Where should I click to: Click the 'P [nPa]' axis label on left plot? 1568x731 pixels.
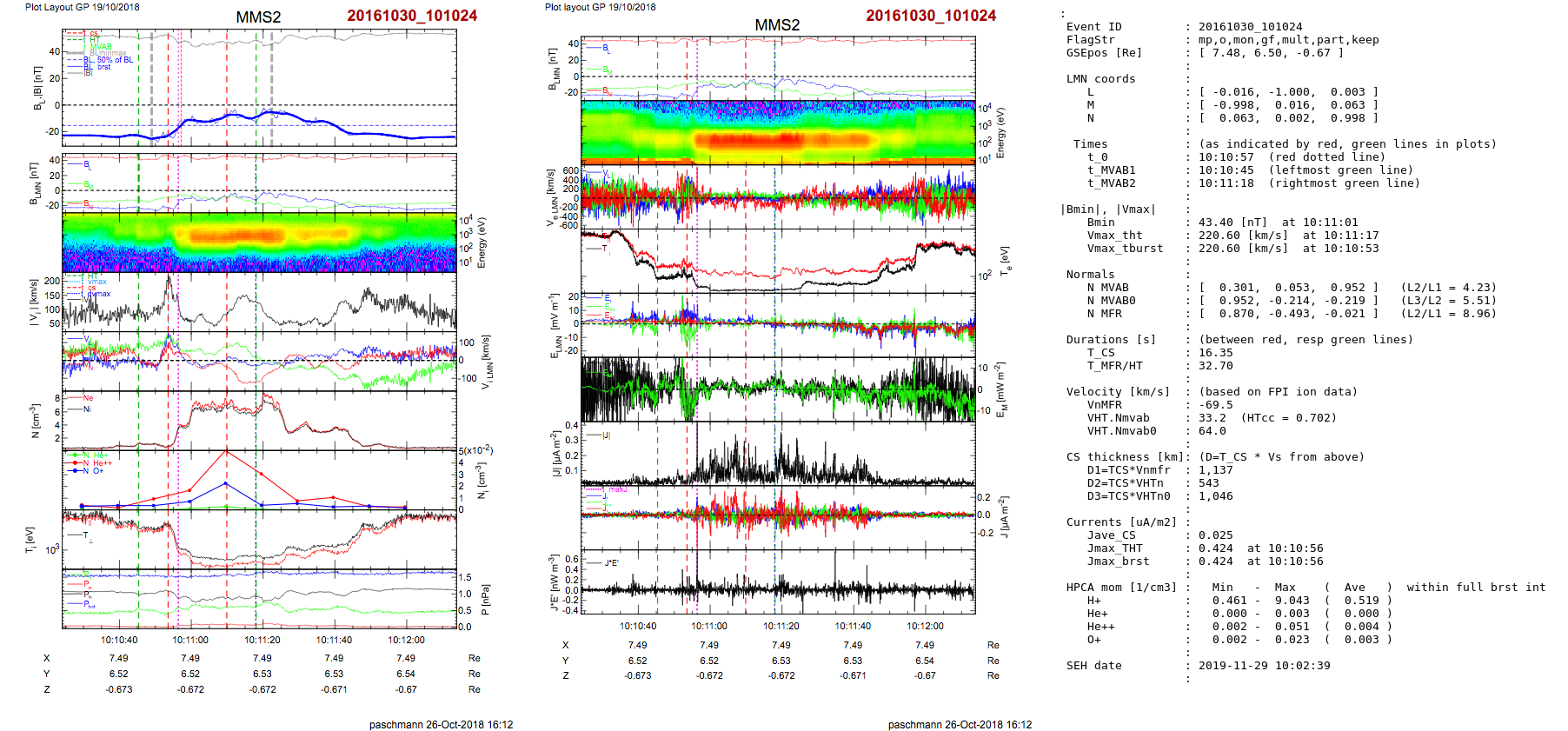click(485, 600)
